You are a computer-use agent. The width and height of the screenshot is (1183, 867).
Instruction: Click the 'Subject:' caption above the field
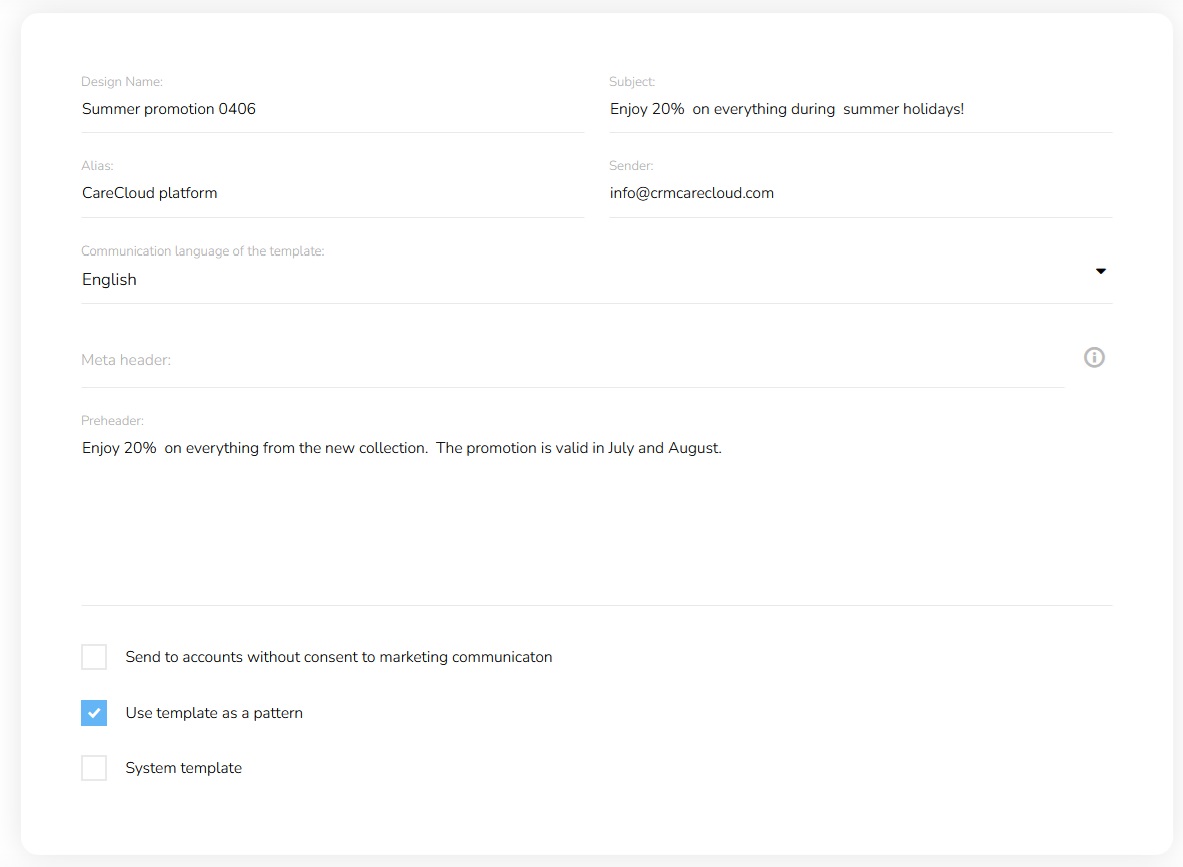pos(632,82)
